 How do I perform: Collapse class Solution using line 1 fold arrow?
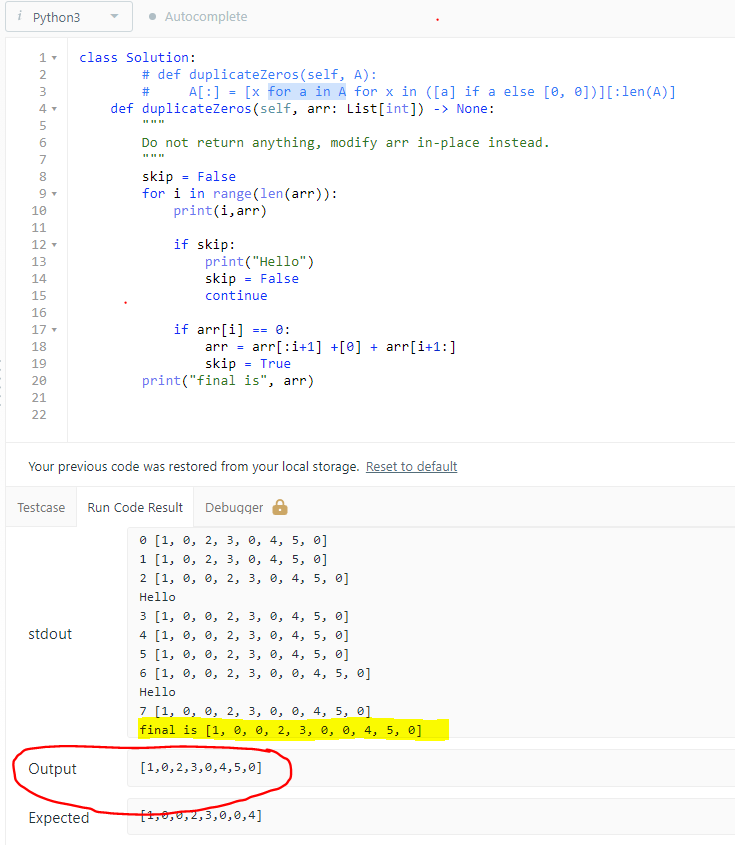coord(54,58)
